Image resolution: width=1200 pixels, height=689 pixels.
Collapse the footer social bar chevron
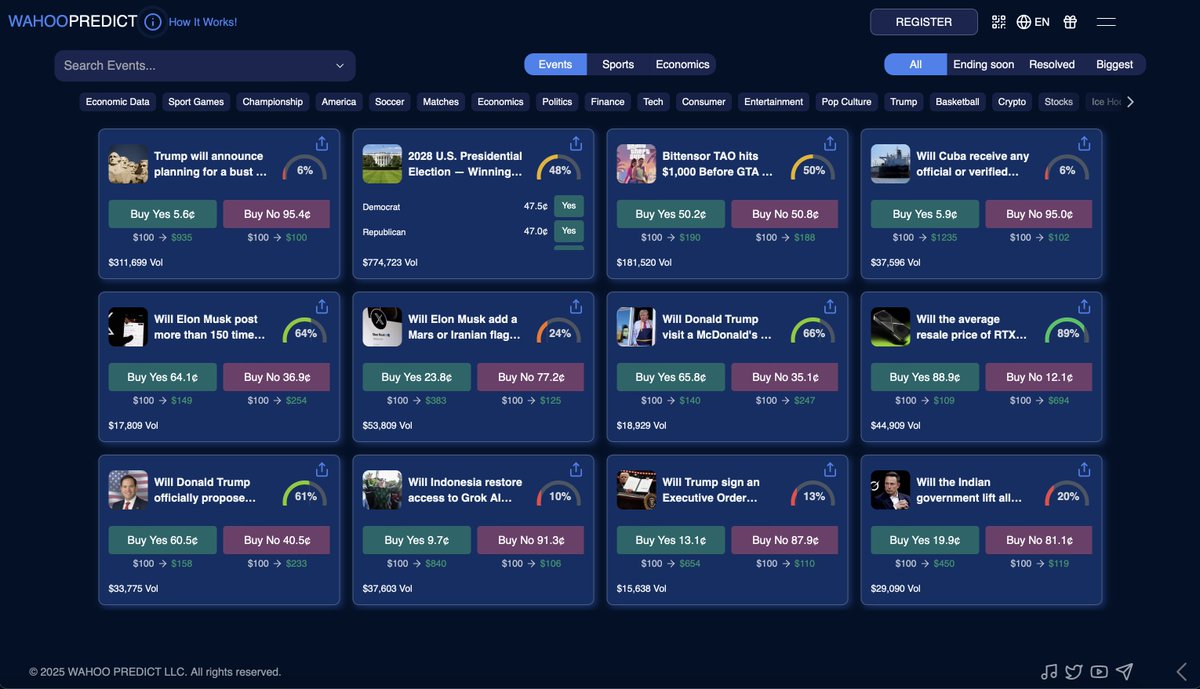(1180, 671)
